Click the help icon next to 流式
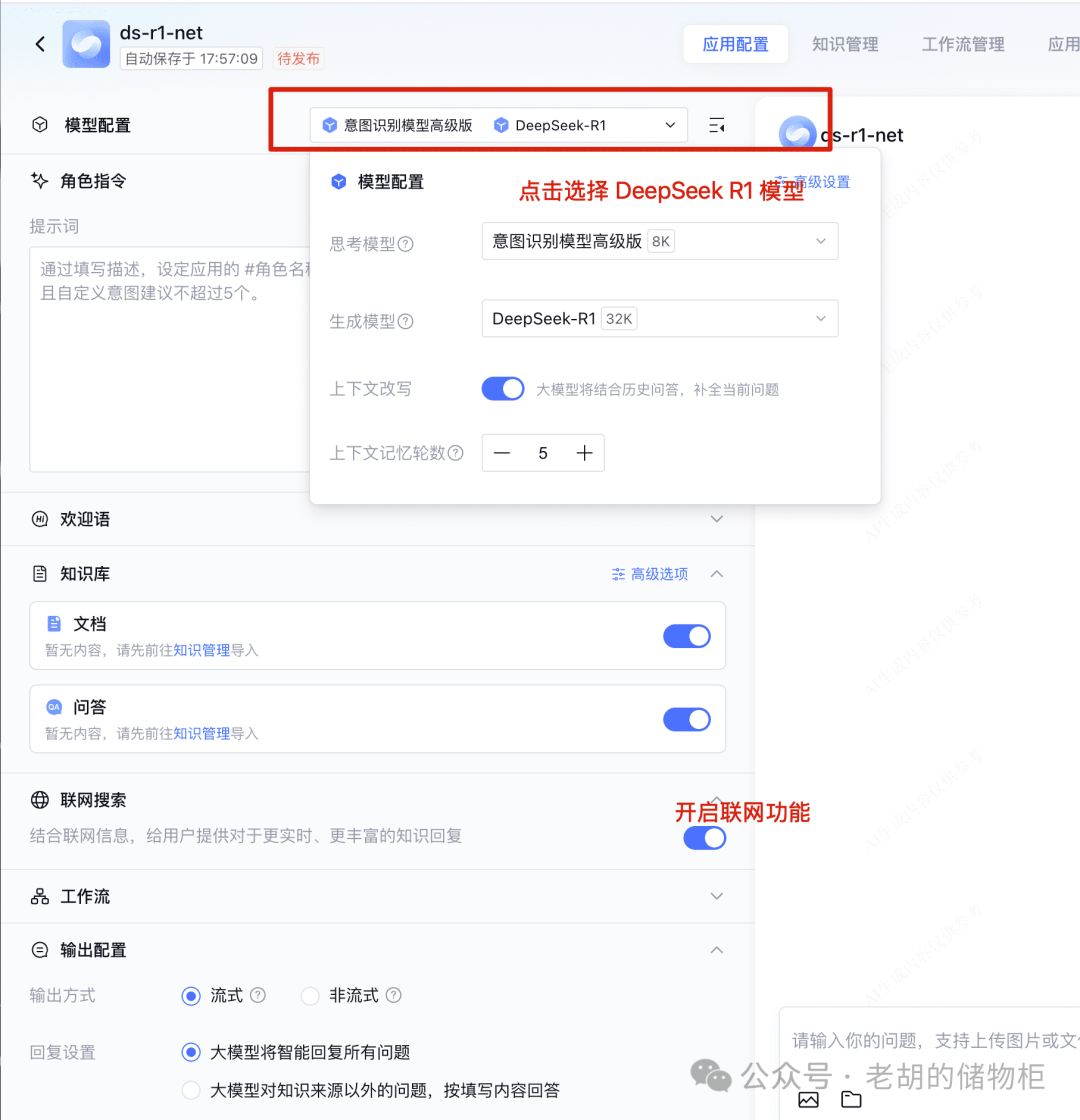Viewport: 1080px width, 1120px height. 259,995
